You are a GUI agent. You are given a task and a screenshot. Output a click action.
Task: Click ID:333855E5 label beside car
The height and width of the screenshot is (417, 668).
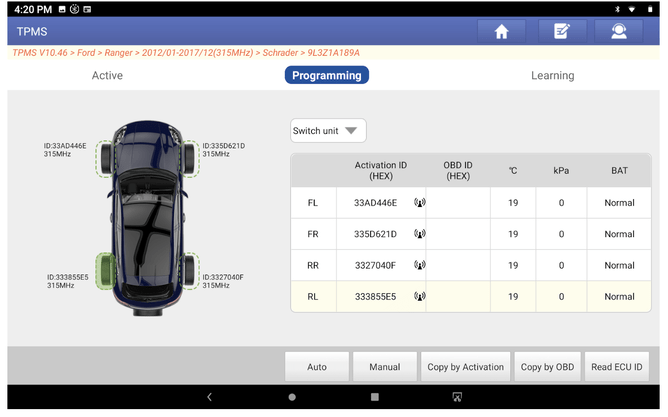pyautogui.click(x=68, y=277)
